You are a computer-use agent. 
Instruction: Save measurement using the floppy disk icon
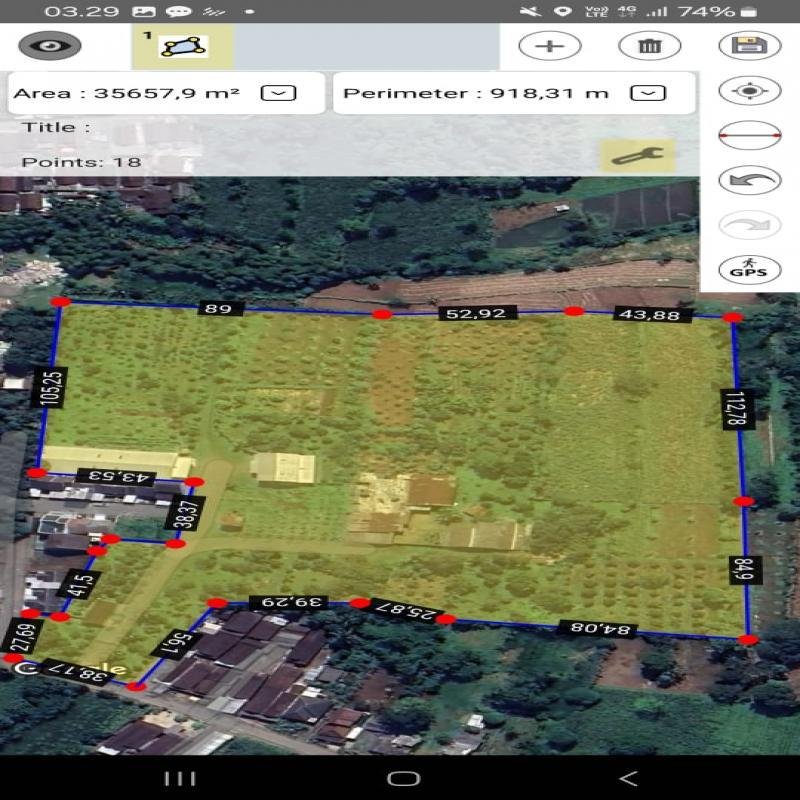pyautogui.click(x=749, y=46)
